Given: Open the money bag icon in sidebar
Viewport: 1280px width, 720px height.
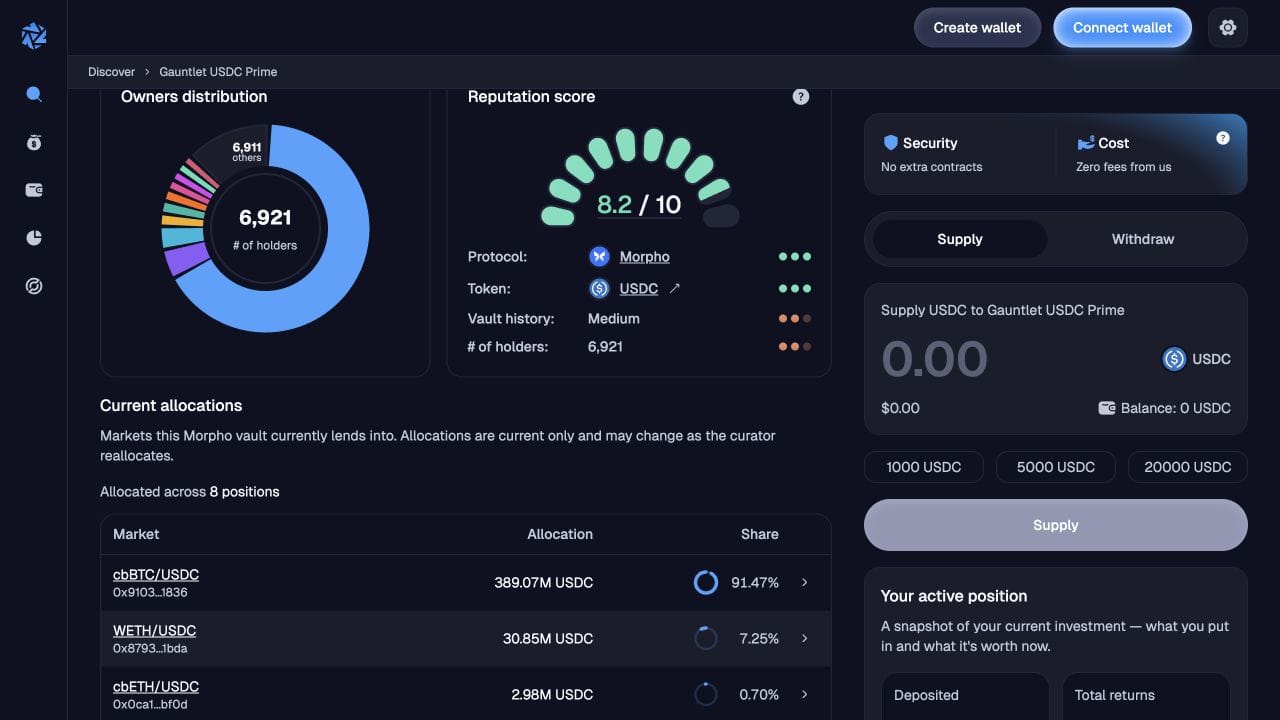Looking at the screenshot, I should pos(34,142).
